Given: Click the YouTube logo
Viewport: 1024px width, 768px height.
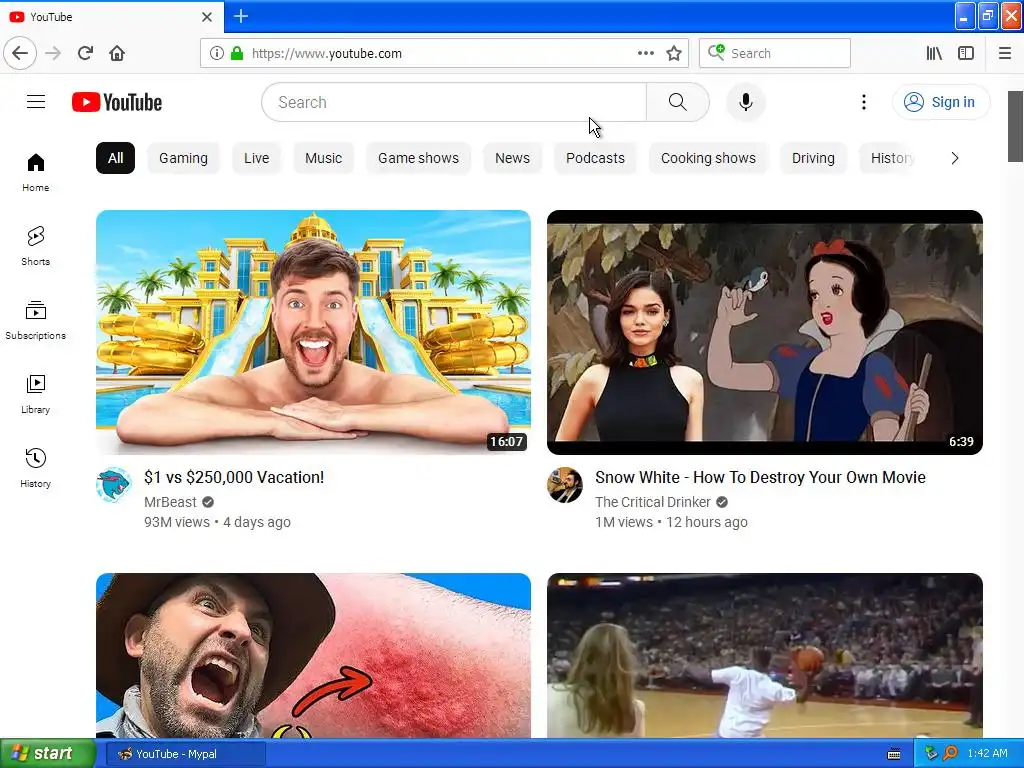Looking at the screenshot, I should click(117, 103).
